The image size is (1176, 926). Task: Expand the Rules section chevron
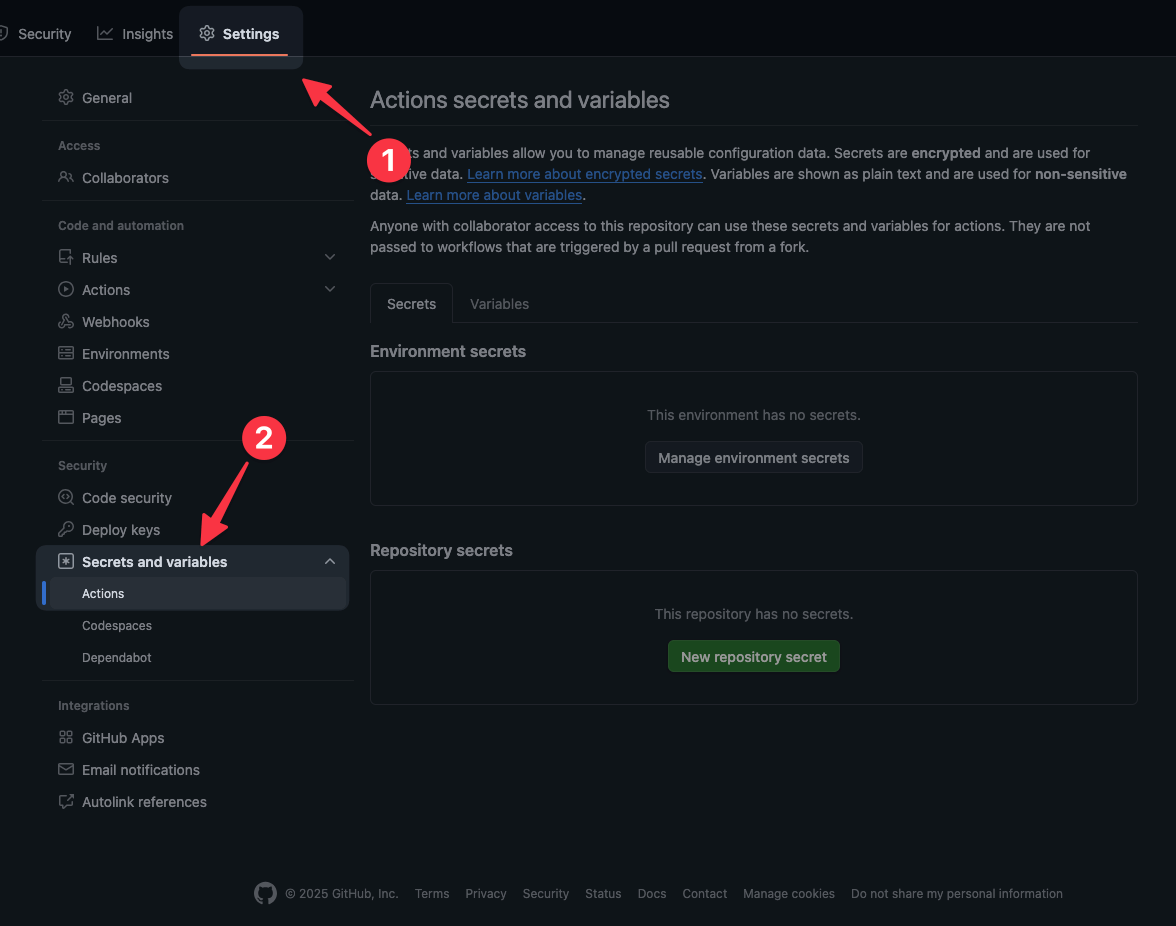tap(330, 258)
